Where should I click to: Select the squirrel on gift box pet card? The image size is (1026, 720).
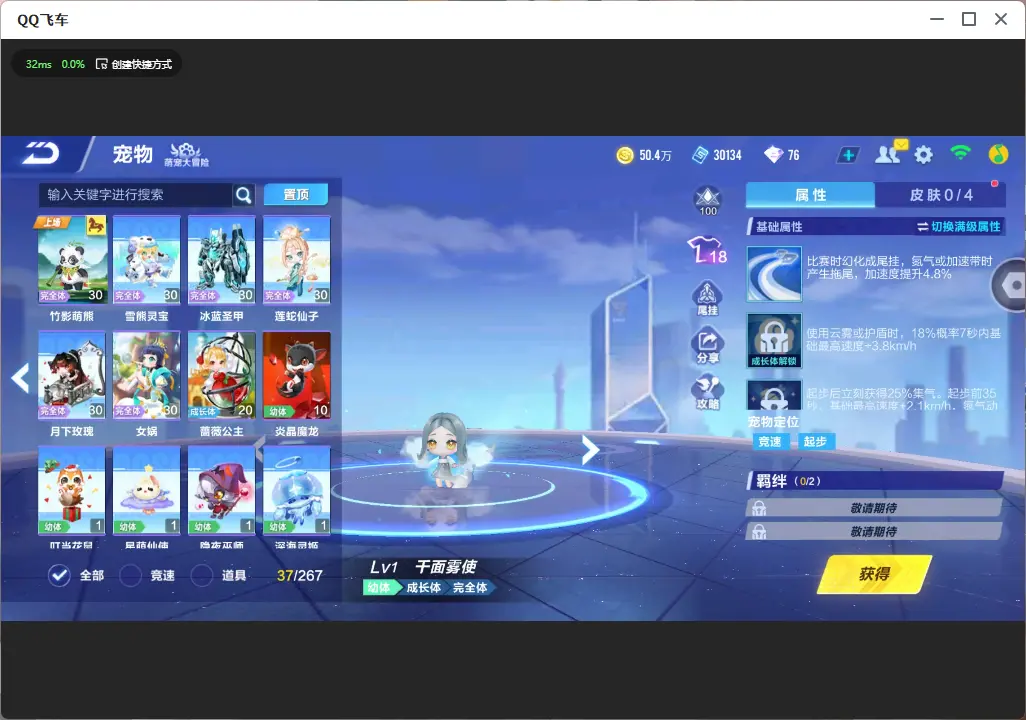click(x=72, y=491)
